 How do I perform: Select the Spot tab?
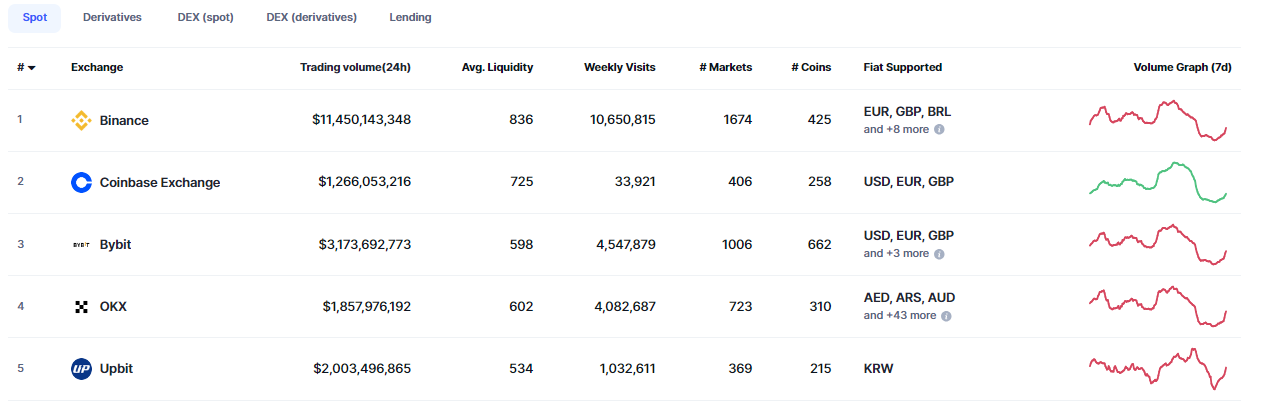34,18
